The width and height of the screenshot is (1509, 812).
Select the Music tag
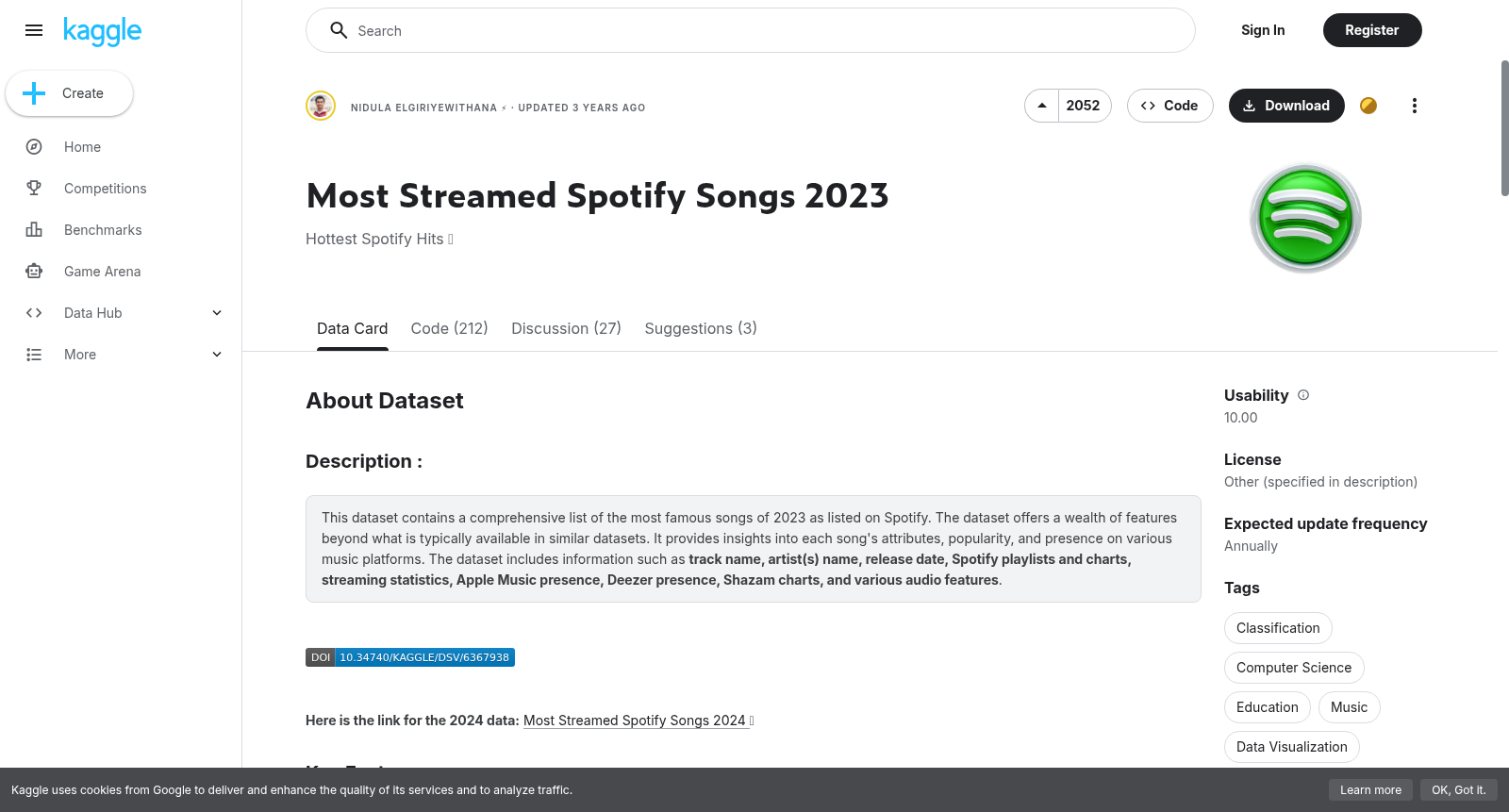point(1349,707)
